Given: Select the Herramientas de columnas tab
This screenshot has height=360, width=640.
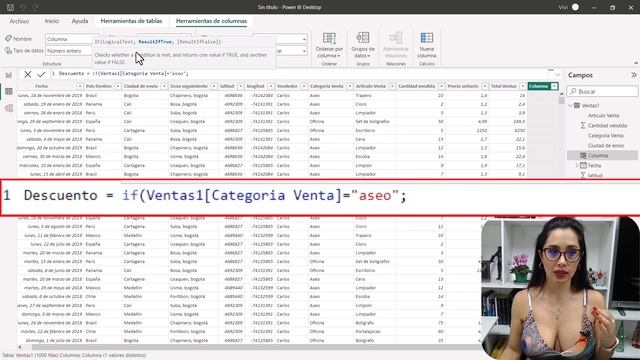Looking at the screenshot, I should click(211, 21).
